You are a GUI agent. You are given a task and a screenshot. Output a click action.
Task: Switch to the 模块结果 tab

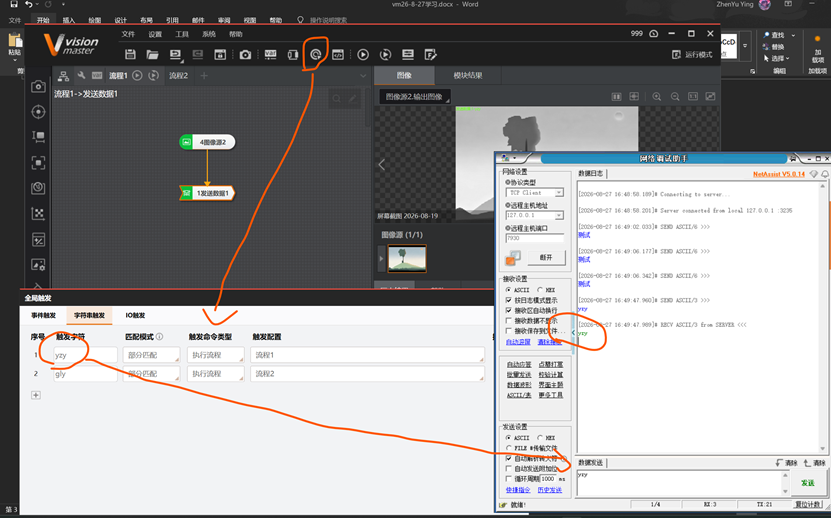point(468,76)
